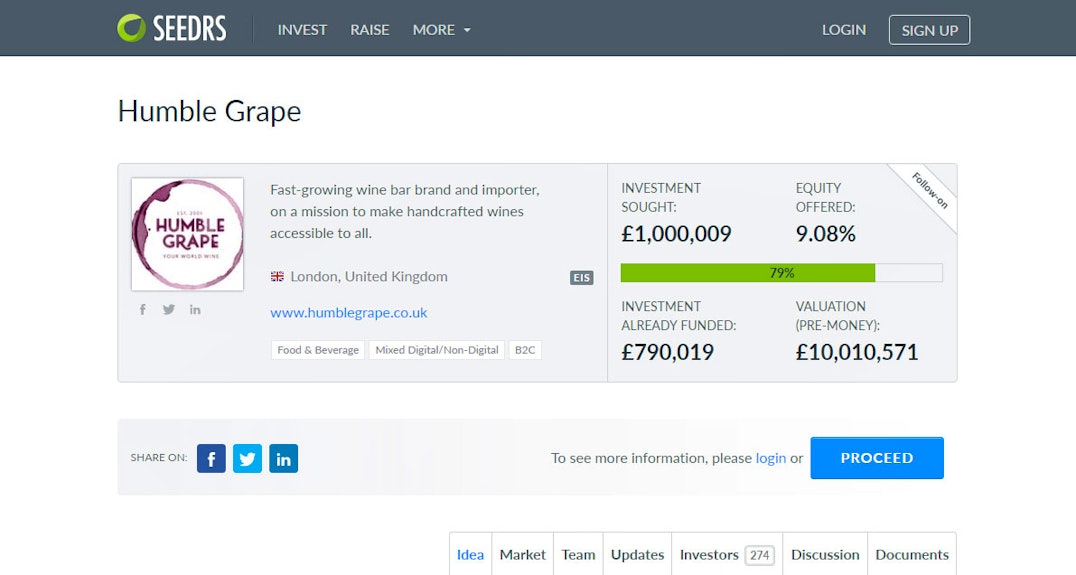1076x575 pixels.
Task: Click the Humble Grape logo image
Action: pyautogui.click(x=187, y=234)
